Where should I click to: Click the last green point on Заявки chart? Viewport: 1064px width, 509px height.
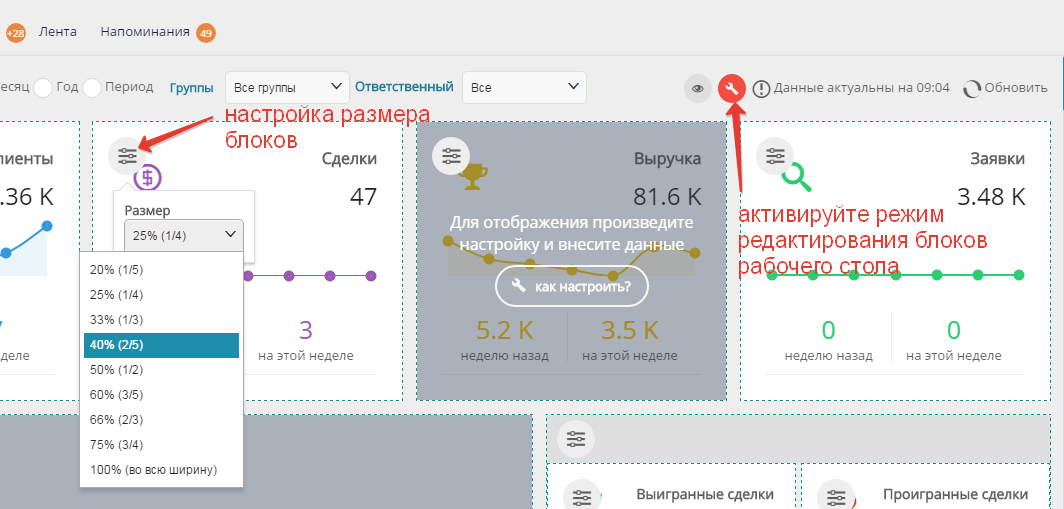pos(1019,275)
